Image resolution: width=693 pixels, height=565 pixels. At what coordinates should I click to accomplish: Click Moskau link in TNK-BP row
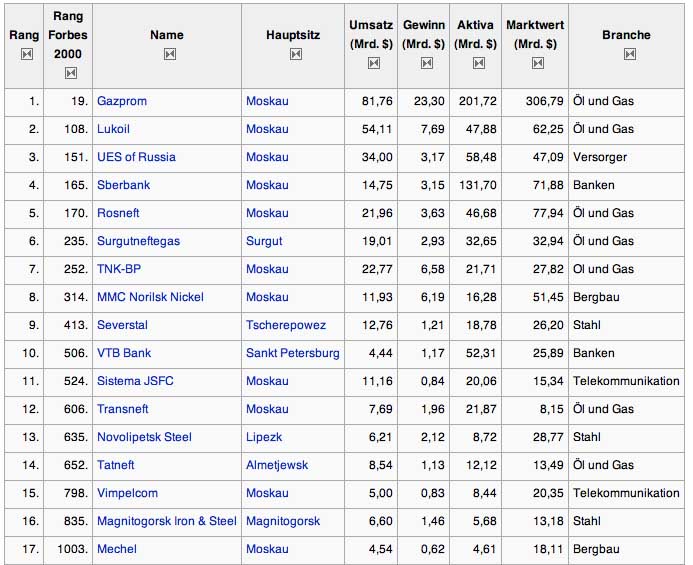267,269
